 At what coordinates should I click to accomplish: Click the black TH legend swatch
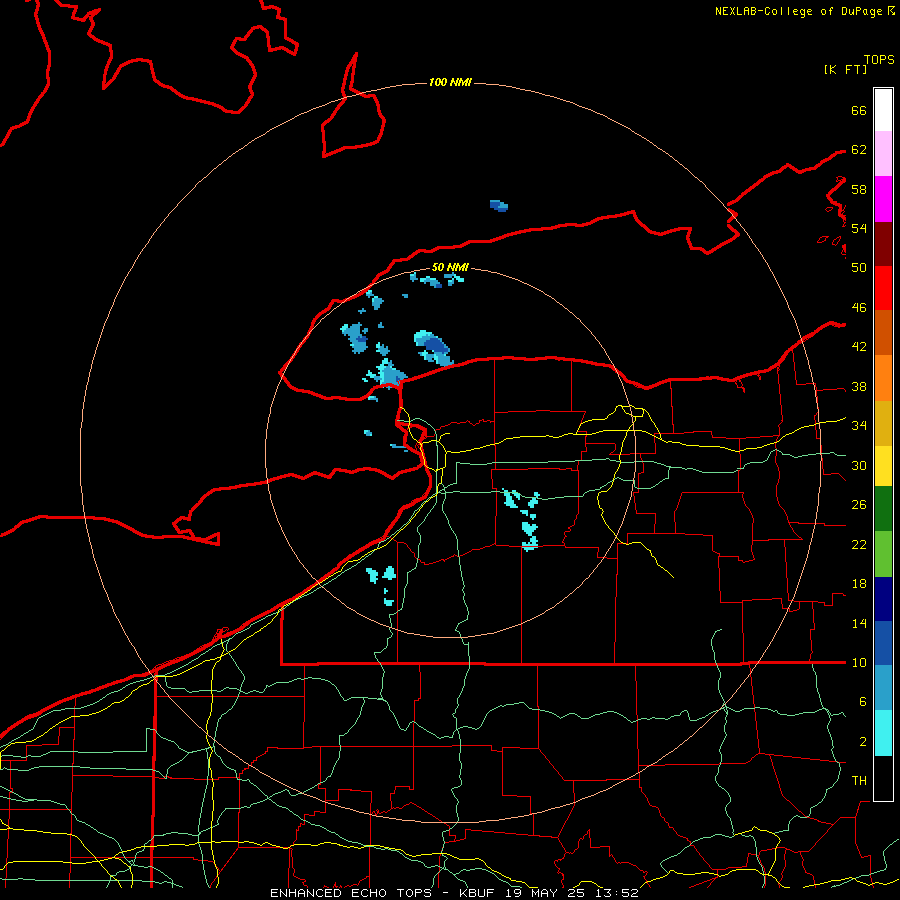pos(883,778)
